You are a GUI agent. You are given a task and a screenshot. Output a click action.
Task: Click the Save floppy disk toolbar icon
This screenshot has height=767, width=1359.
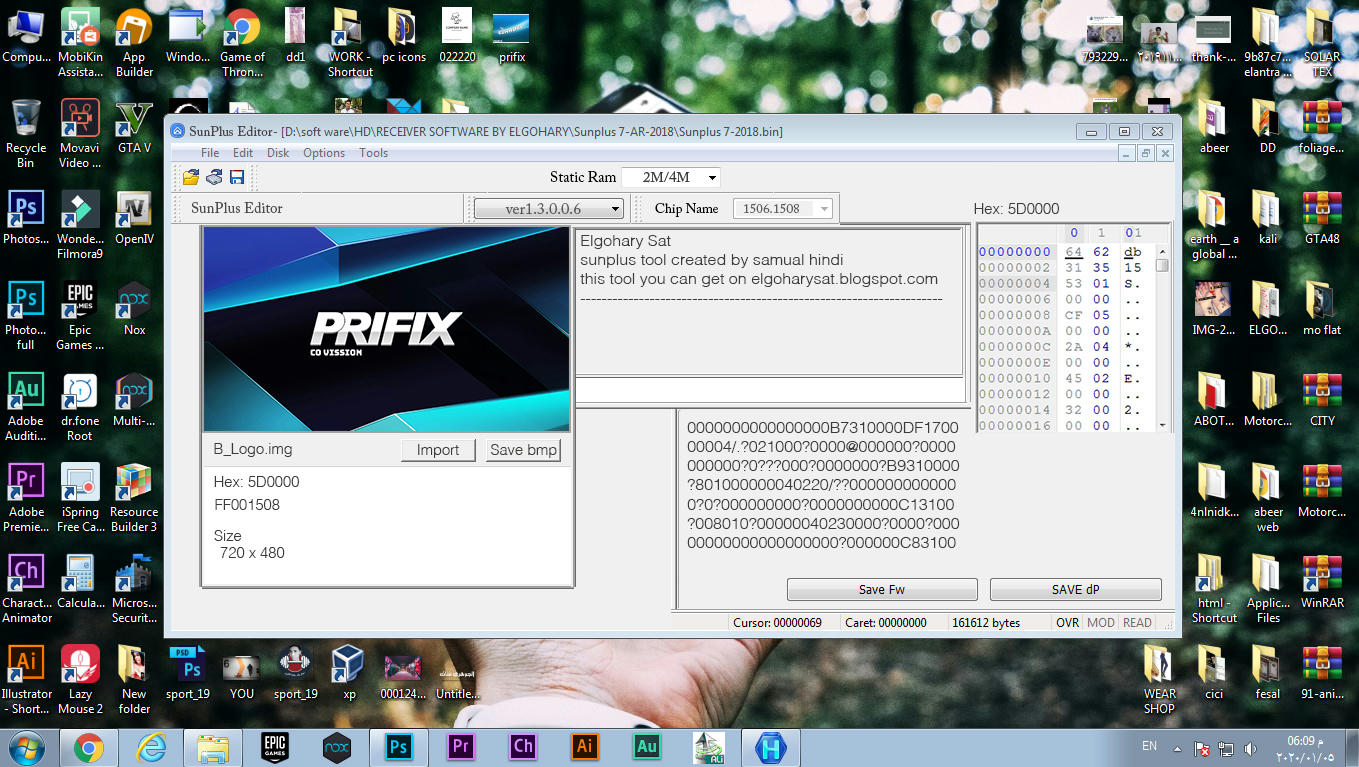[x=237, y=177]
